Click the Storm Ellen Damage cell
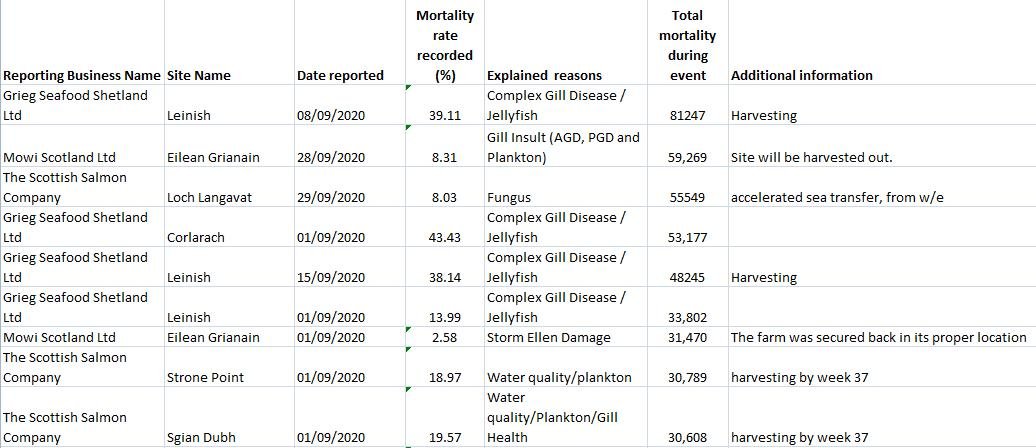The width and height of the screenshot is (1036, 448). click(x=548, y=337)
